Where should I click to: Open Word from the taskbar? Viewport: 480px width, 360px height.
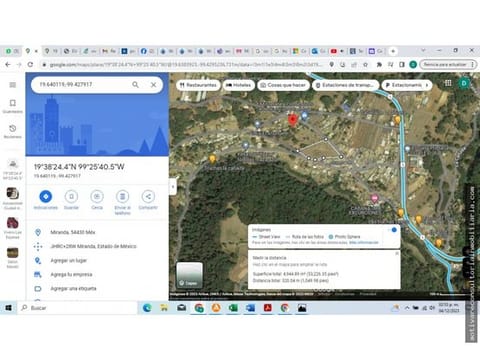250,308
